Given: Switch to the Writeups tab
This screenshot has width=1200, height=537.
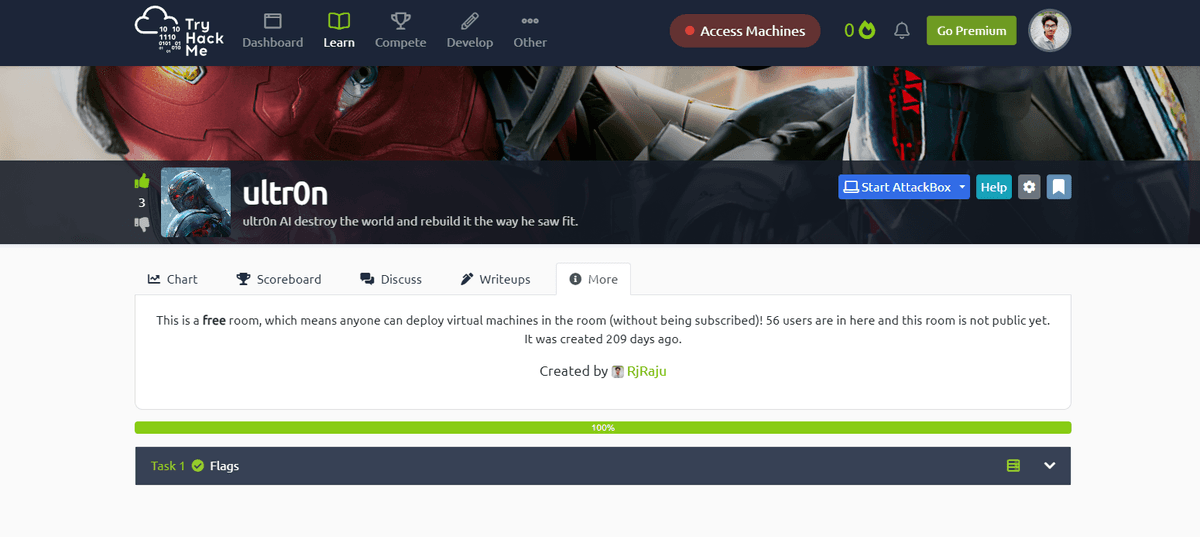Looking at the screenshot, I should tap(496, 279).
